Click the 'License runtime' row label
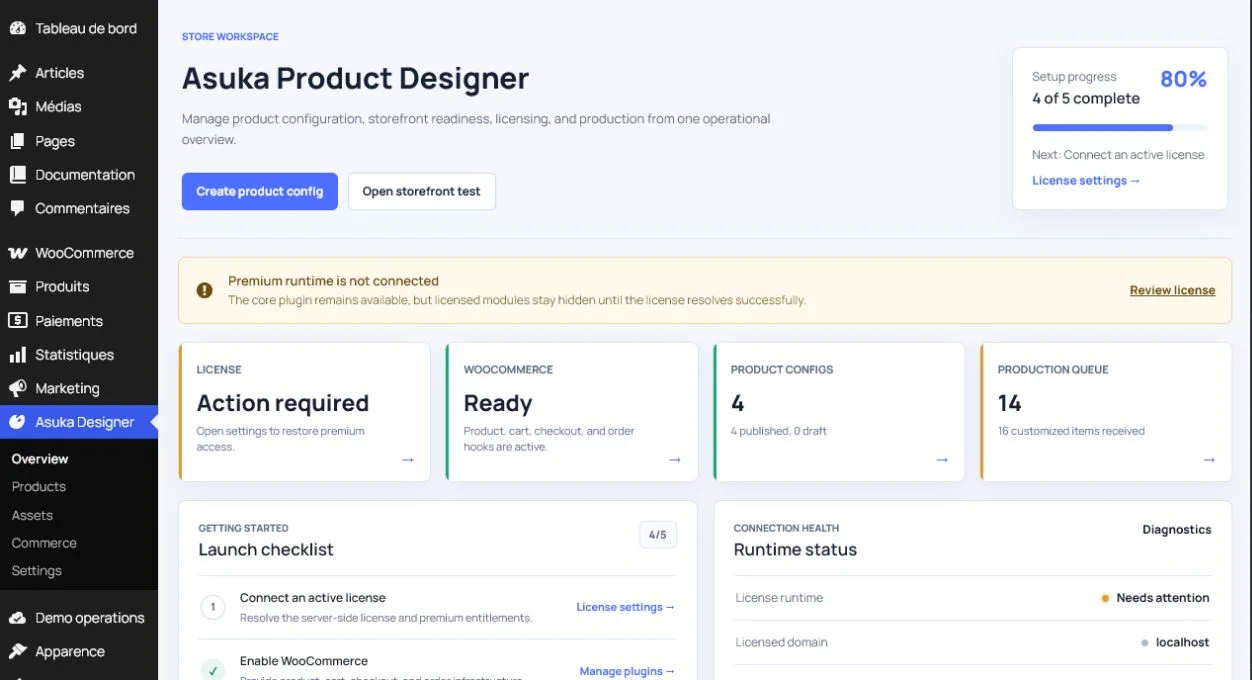This screenshot has width=1252, height=680. pos(779,598)
